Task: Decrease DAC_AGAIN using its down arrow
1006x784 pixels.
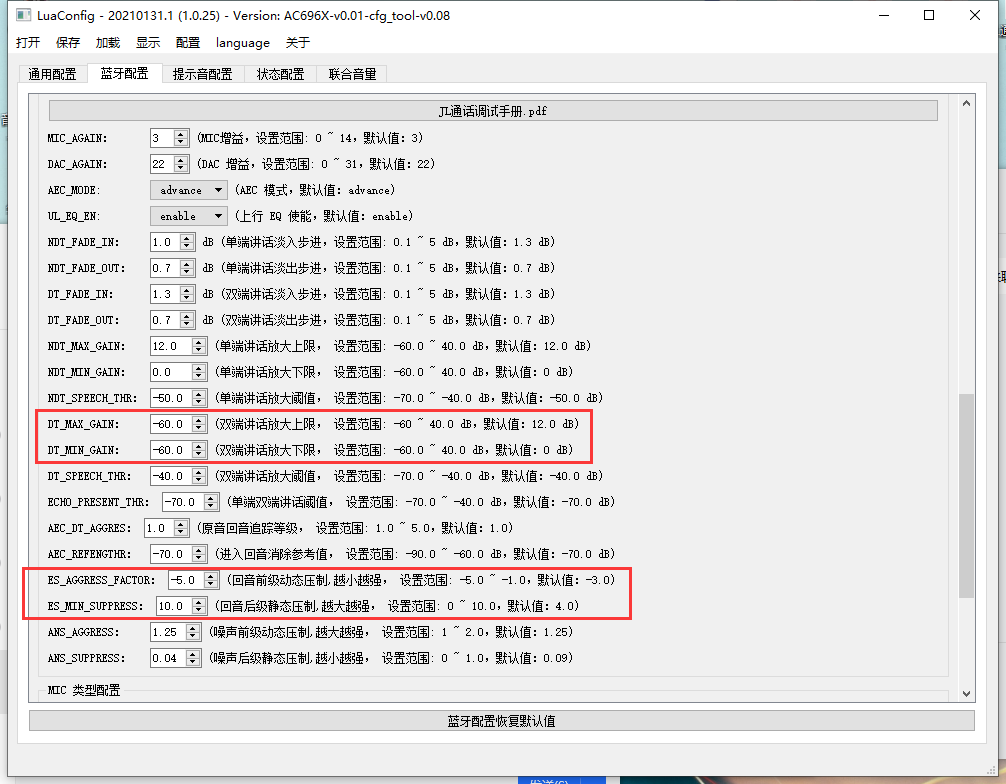Action: pyautogui.click(x=181, y=168)
